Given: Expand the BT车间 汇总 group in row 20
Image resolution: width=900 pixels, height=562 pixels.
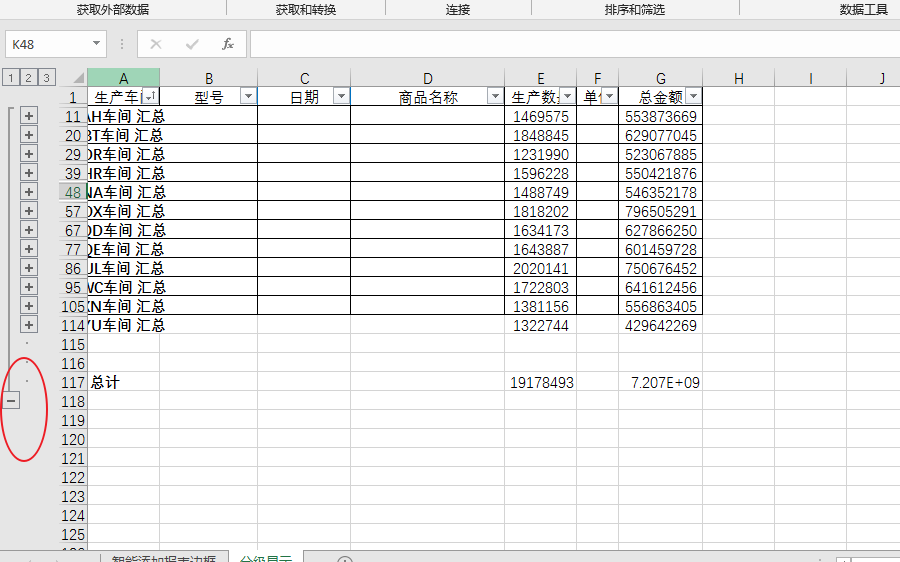Looking at the screenshot, I should pyautogui.click(x=29, y=135).
